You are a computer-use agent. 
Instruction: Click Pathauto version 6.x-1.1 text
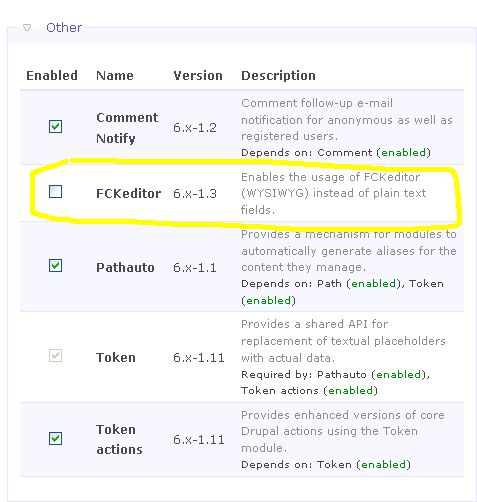(195, 268)
